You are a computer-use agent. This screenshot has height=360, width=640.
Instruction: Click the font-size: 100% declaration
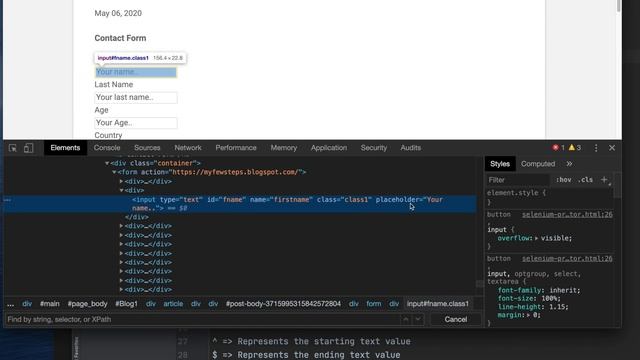click(529, 298)
